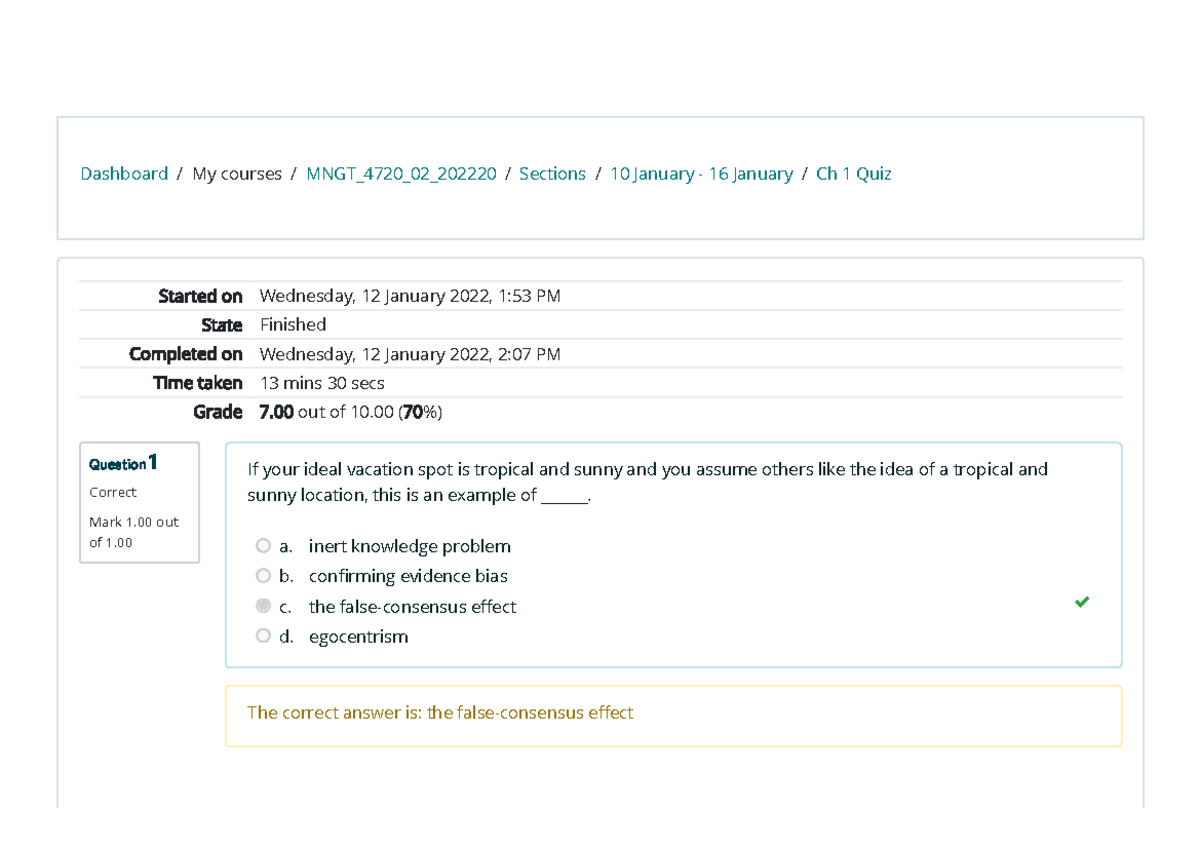Click the green checkmark beside the correct answer
1200x848 pixels.
point(1081,602)
